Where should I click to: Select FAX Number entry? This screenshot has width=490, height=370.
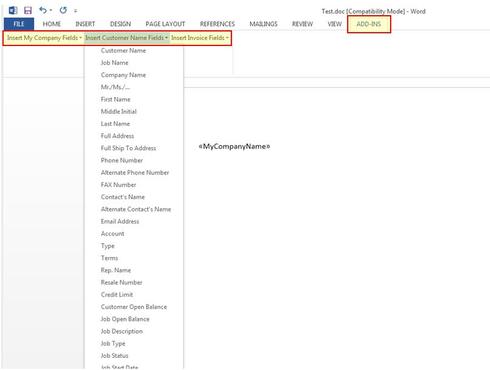pos(118,185)
